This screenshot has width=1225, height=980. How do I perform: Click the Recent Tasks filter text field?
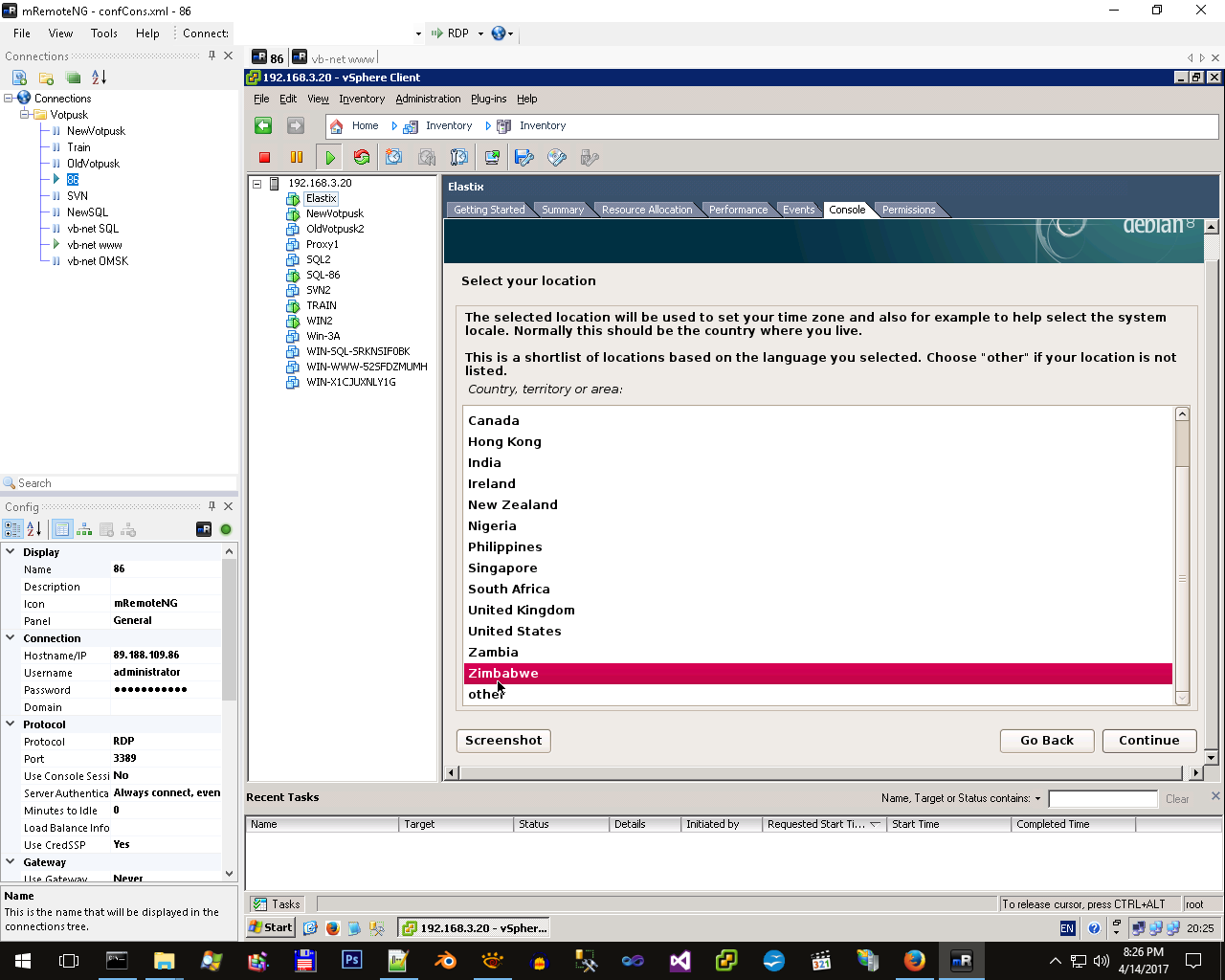[1102, 799]
